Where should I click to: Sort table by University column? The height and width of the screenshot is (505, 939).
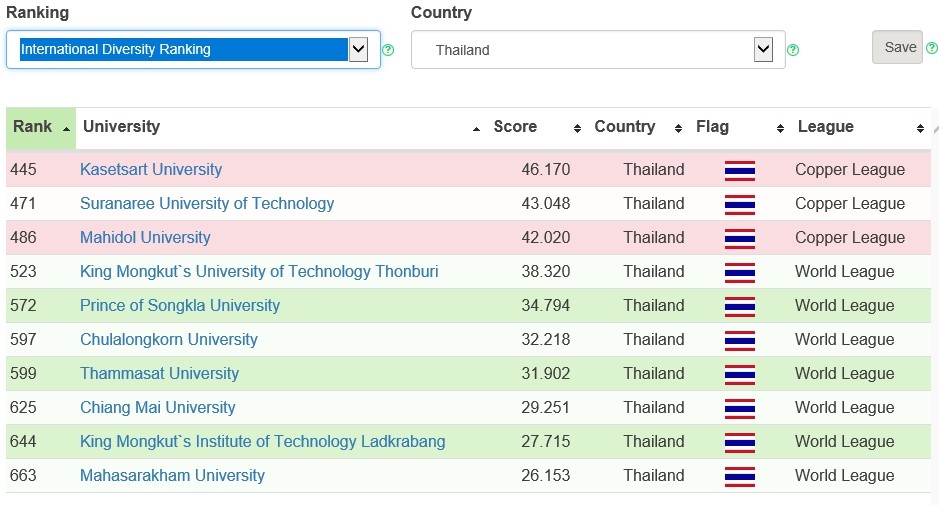click(281, 127)
